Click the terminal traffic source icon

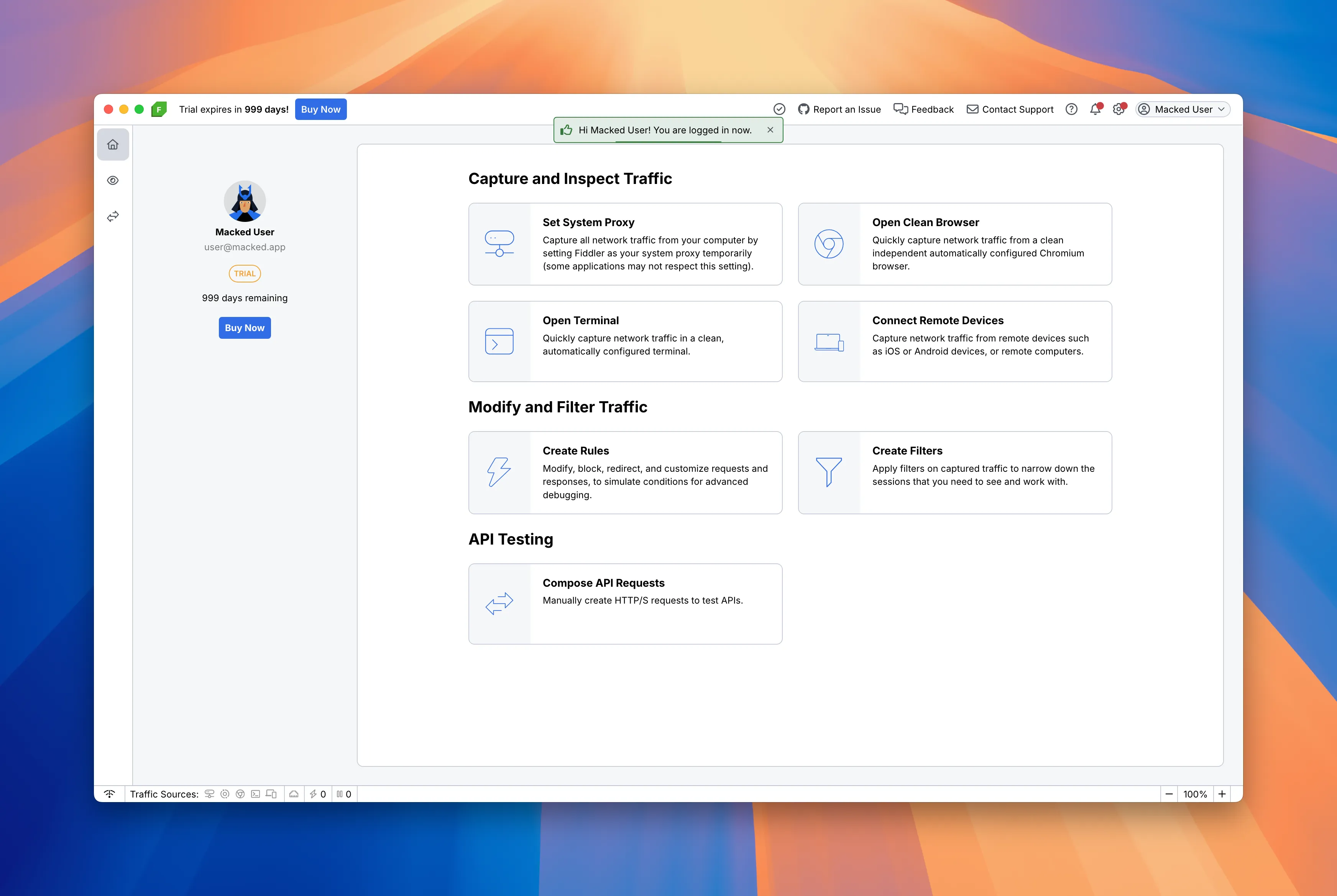coord(256,794)
